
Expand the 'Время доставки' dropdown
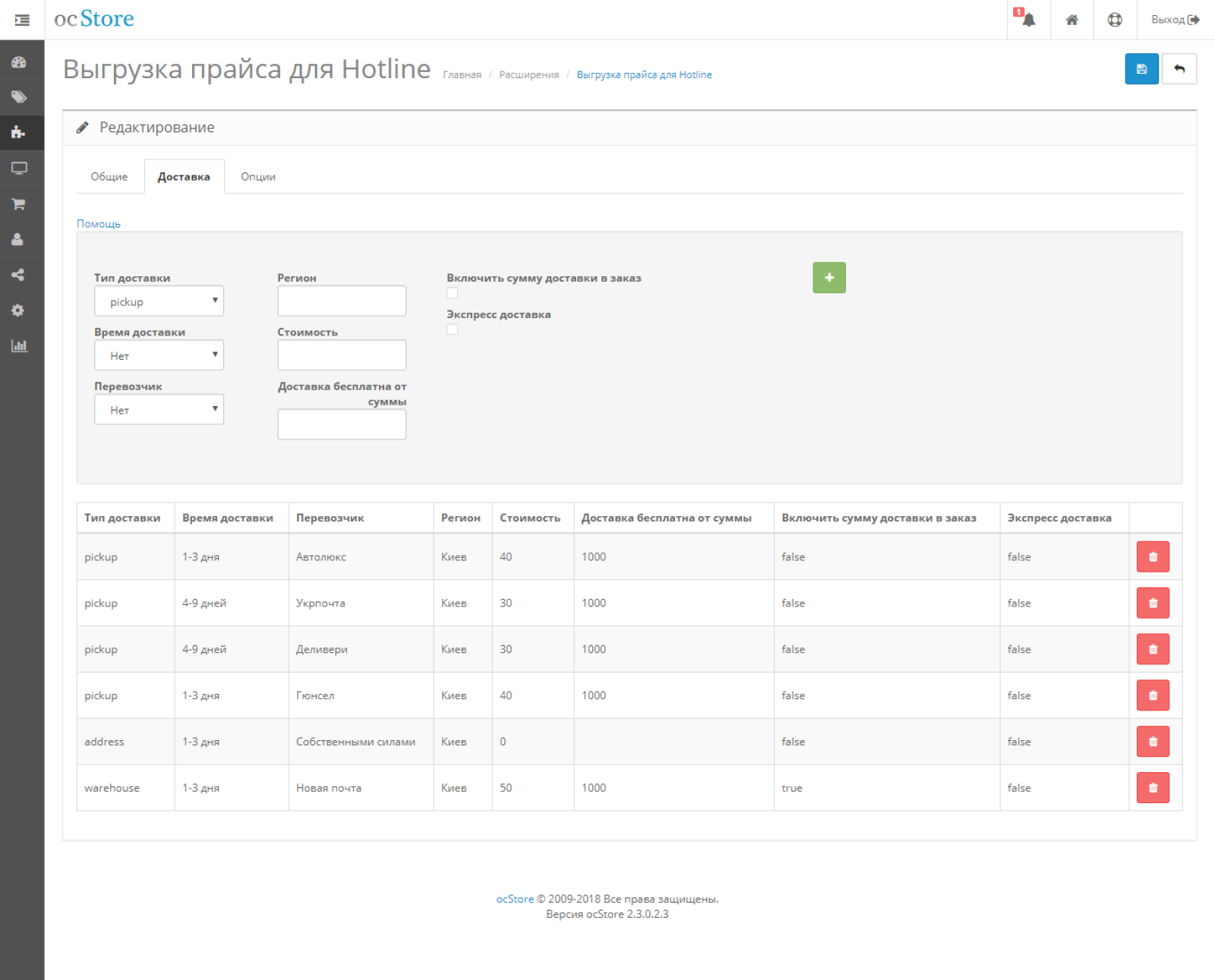[159, 355]
